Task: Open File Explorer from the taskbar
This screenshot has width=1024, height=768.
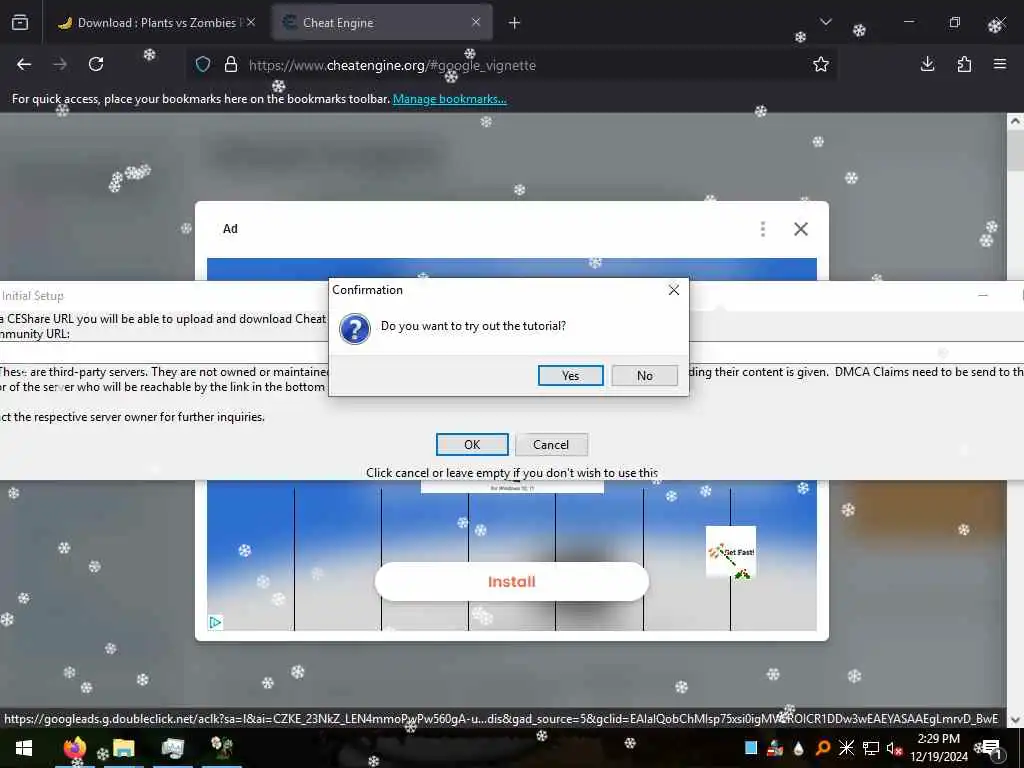Action: [x=123, y=748]
